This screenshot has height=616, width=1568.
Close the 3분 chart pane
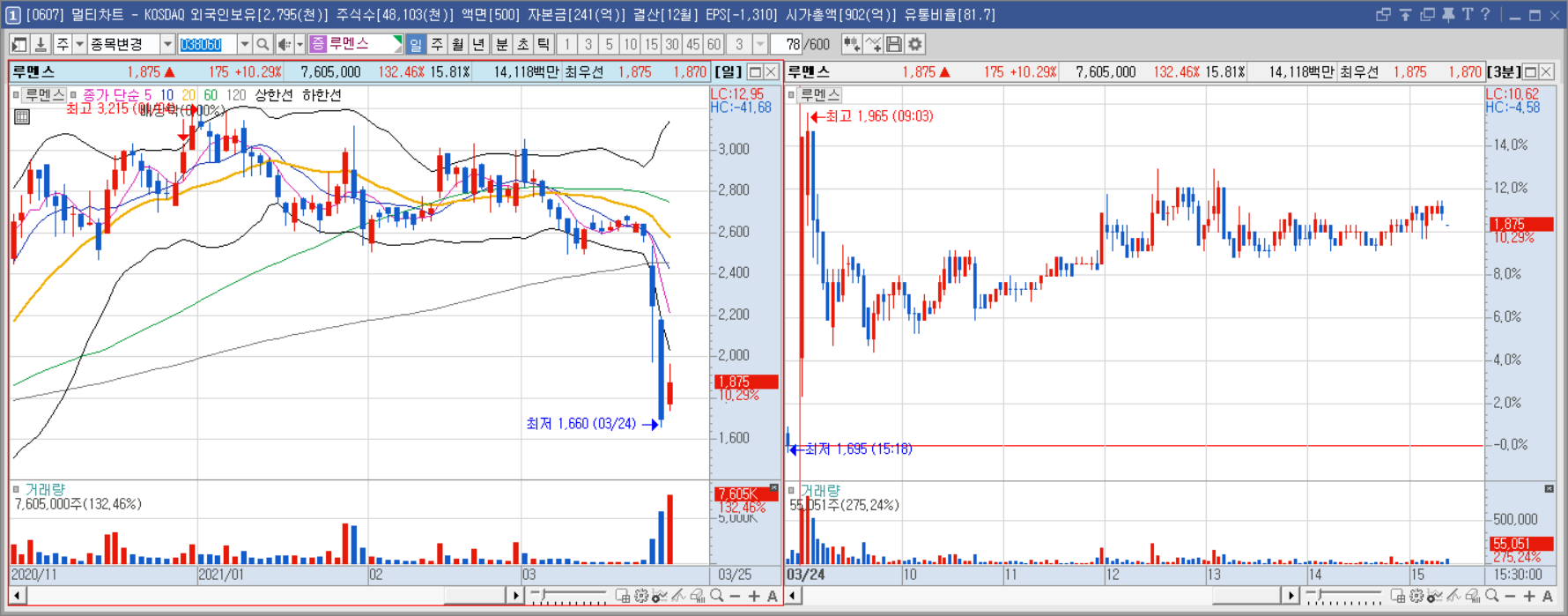pyautogui.click(x=1546, y=72)
